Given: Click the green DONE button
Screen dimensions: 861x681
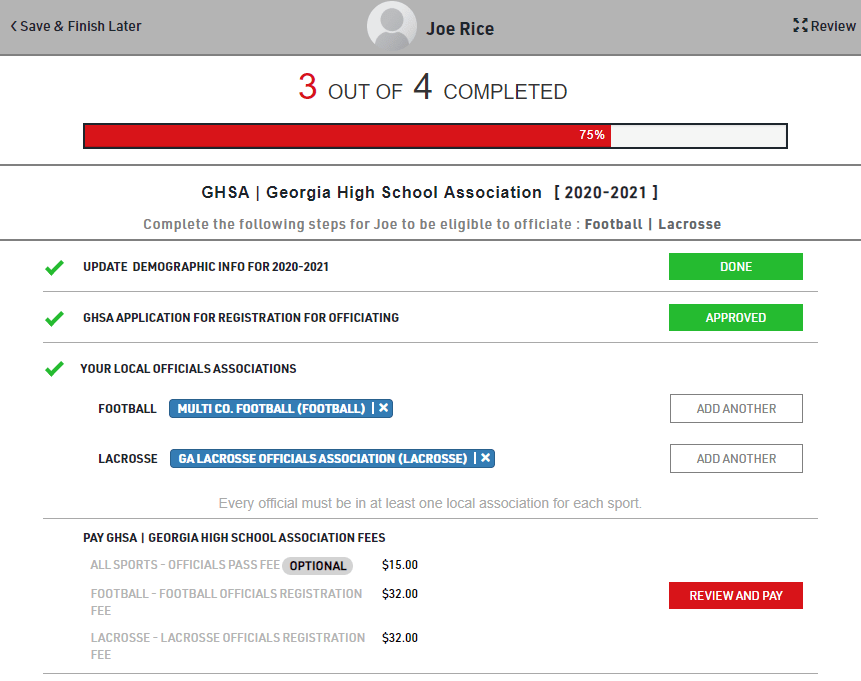Looking at the screenshot, I should [735, 266].
